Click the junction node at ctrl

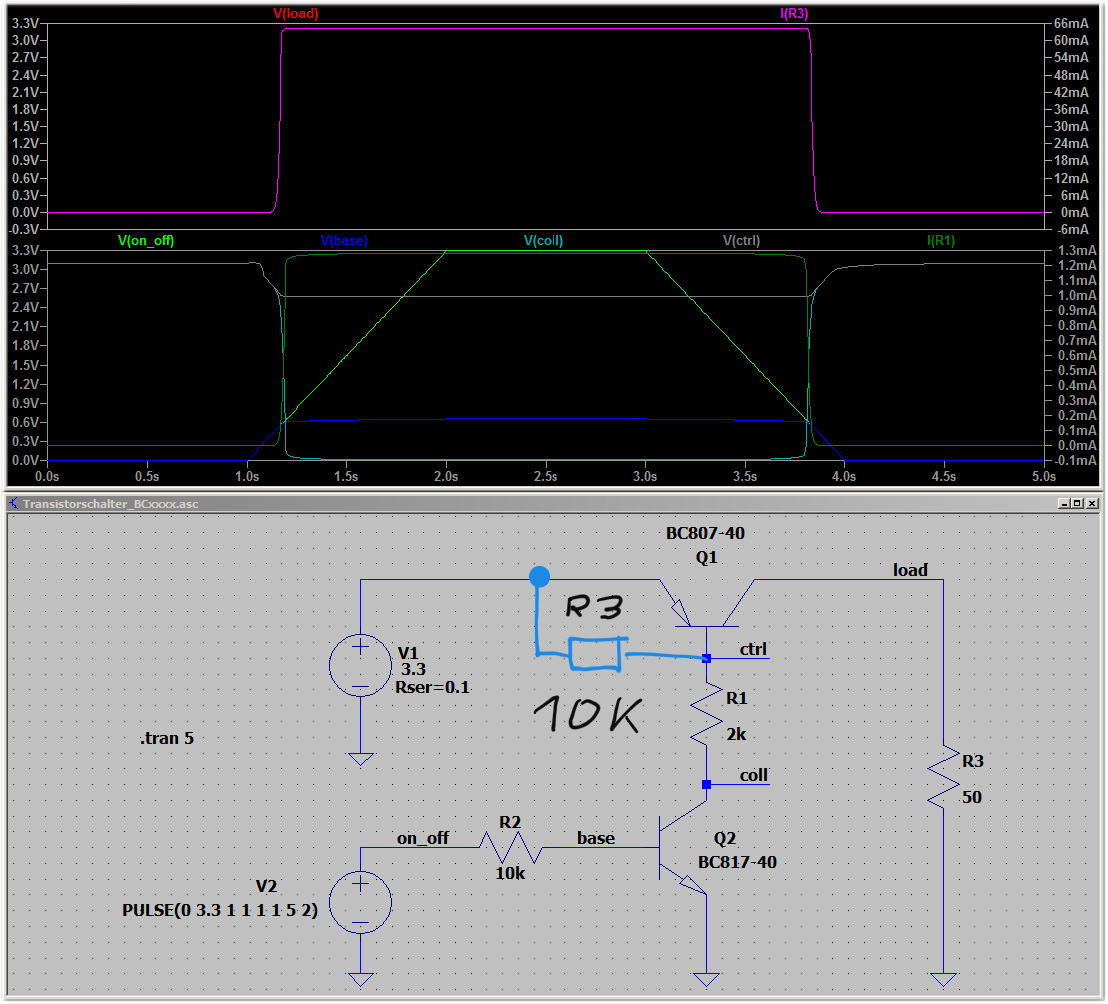tap(707, 658)
